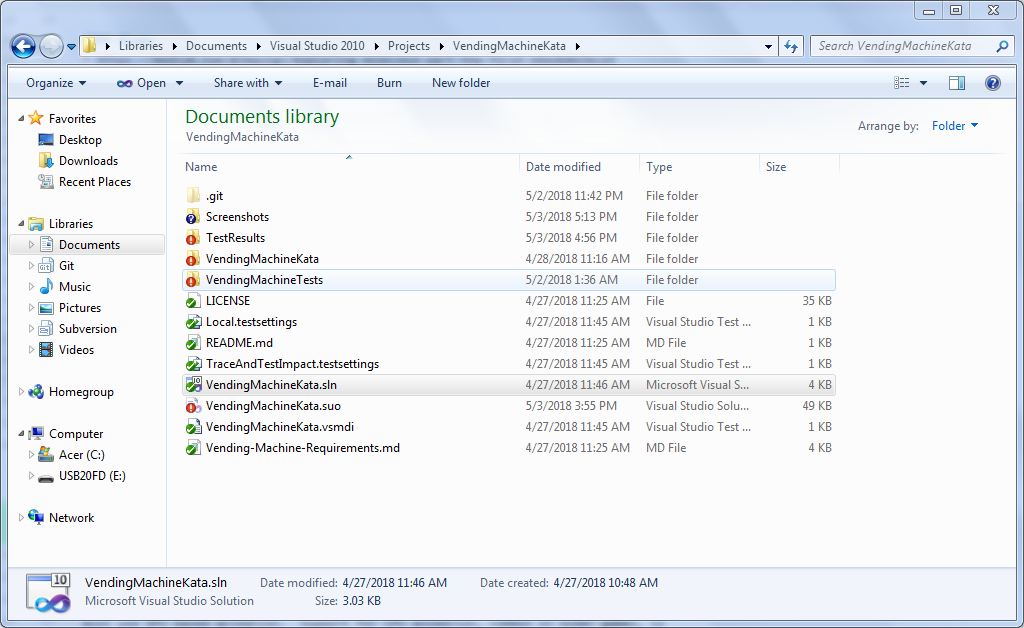
Task: Select the VendingMachineKata.sln file icon
Action: pos(193,385)
